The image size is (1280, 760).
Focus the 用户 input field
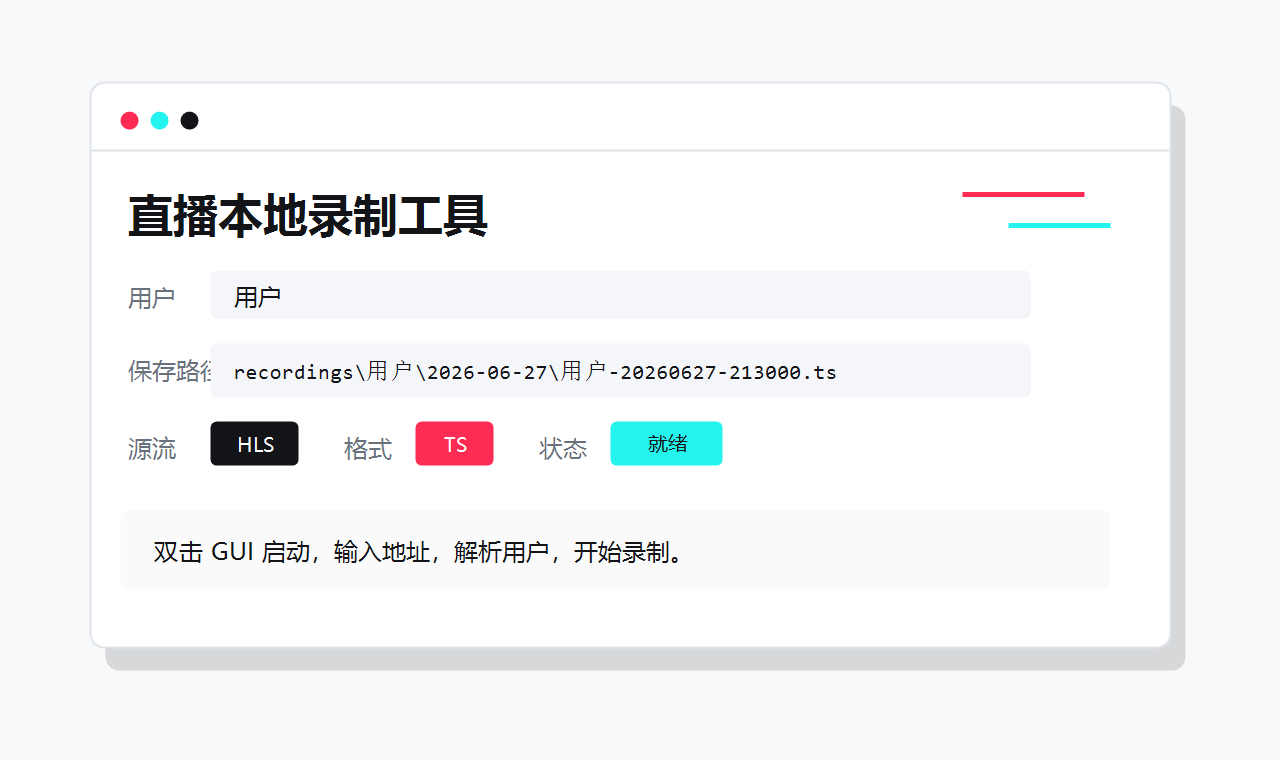tap(620, 295)
